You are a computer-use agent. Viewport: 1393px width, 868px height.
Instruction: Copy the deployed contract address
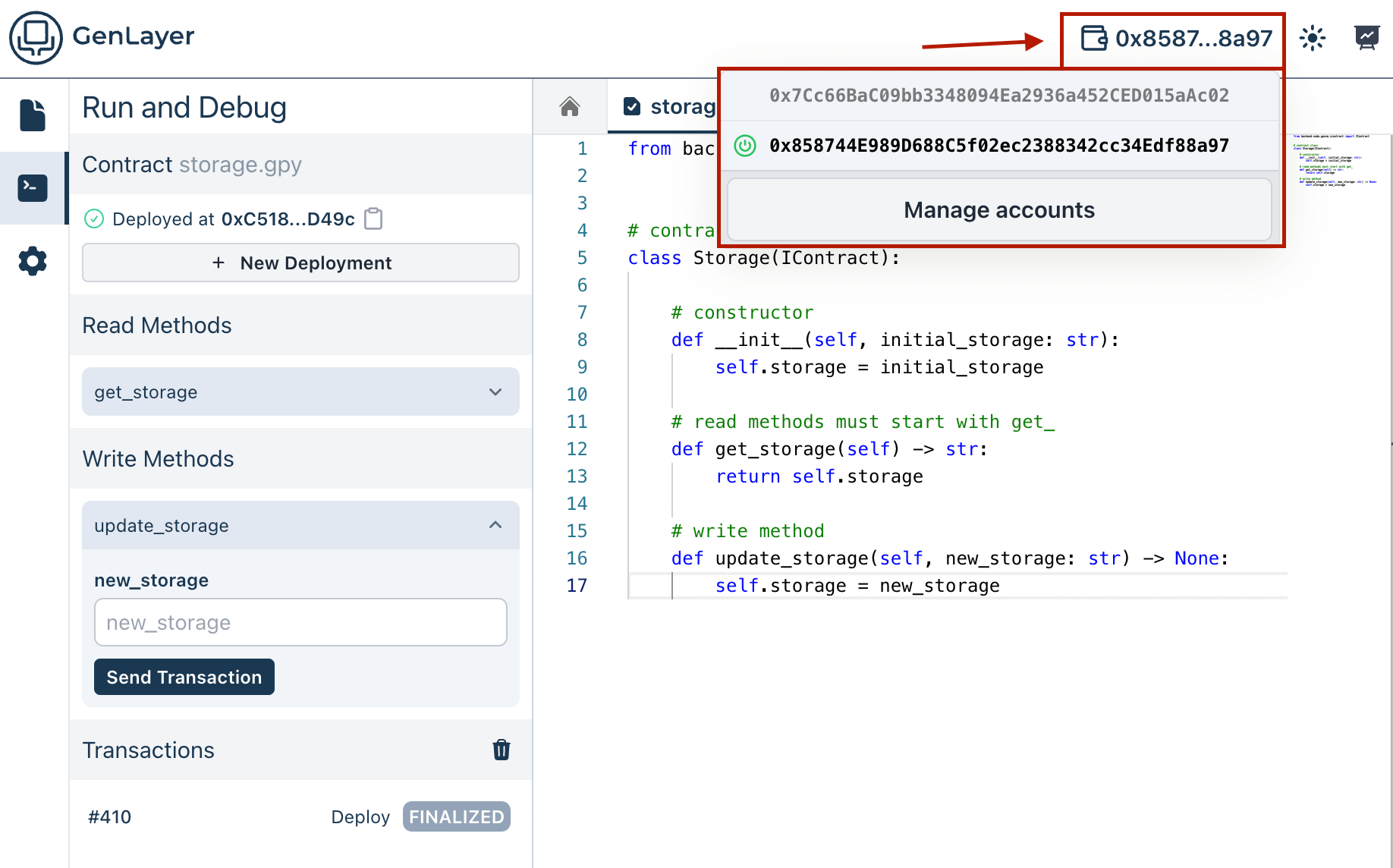(373, 219)
